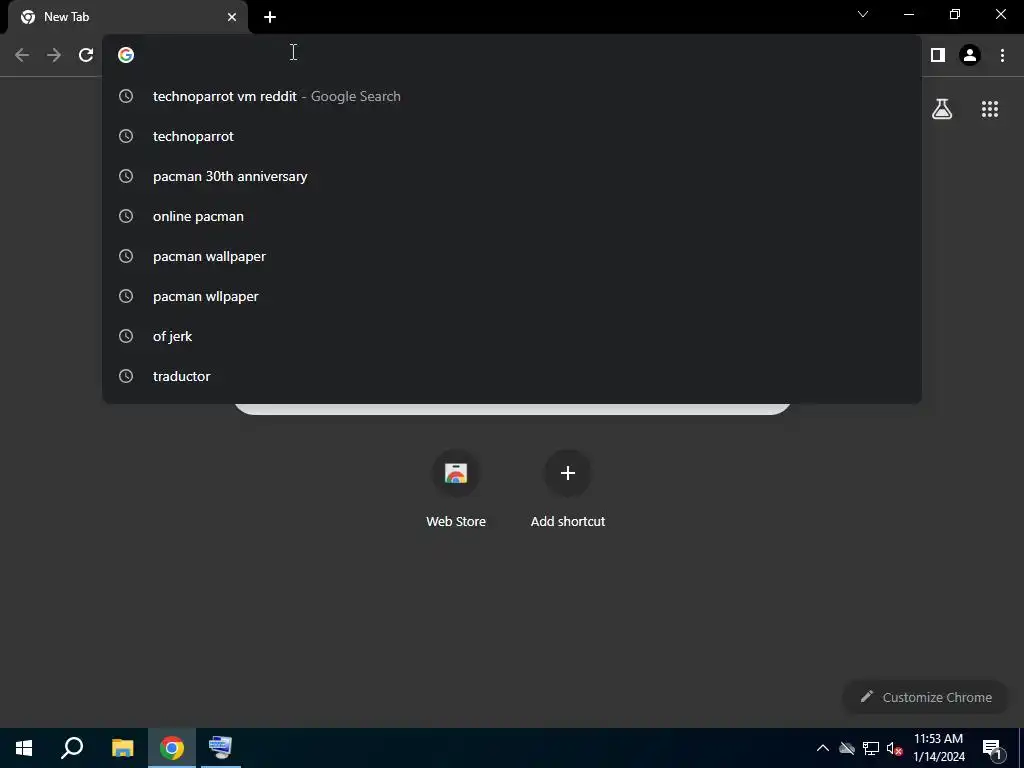This screenshot has width=1024, height=768.
Task: Open the Web Store shortcut
Action: point(456,490)
